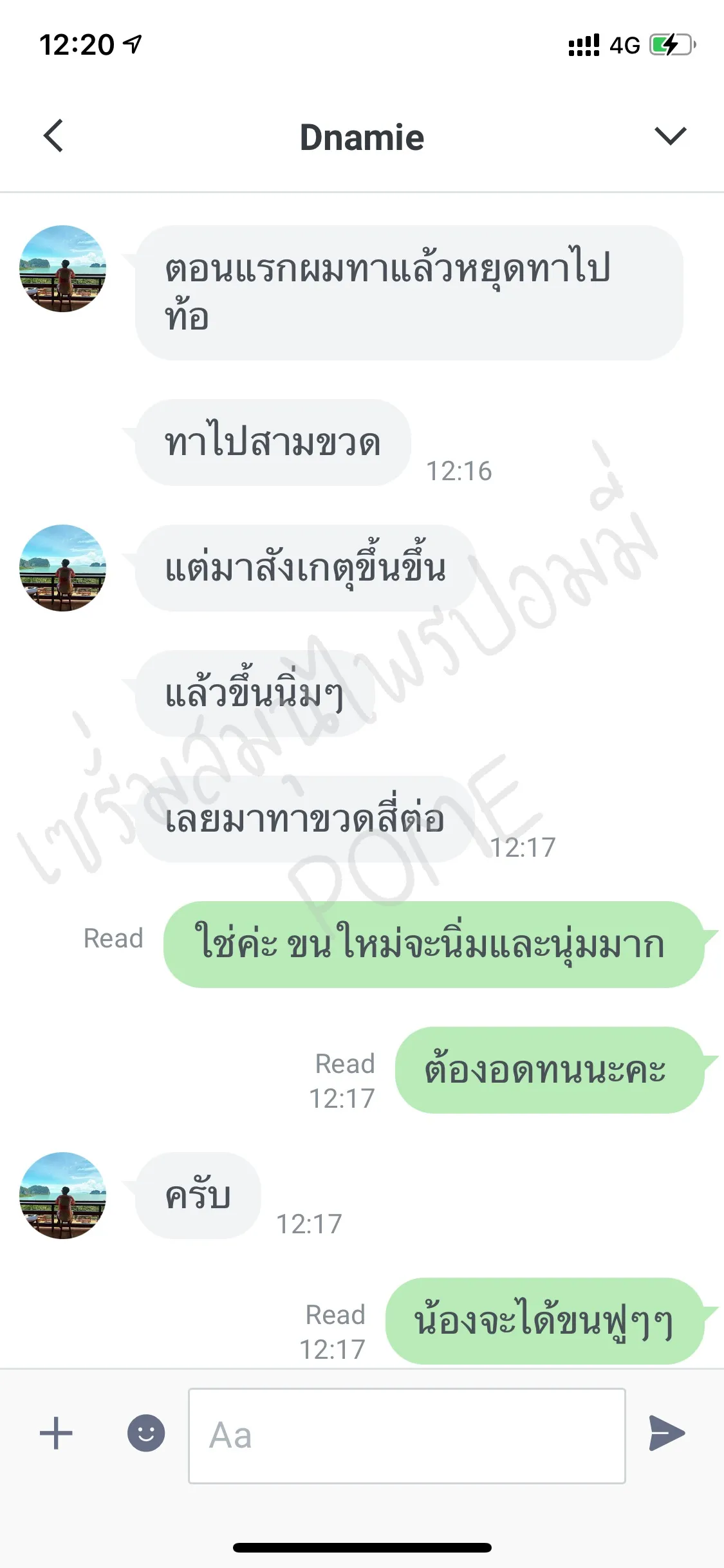Image resolution: width=724 pixels, height=1568 pixels.
Task: Tap the battery charging status icon
Action: pyautogui.click(x=673, y=44)
